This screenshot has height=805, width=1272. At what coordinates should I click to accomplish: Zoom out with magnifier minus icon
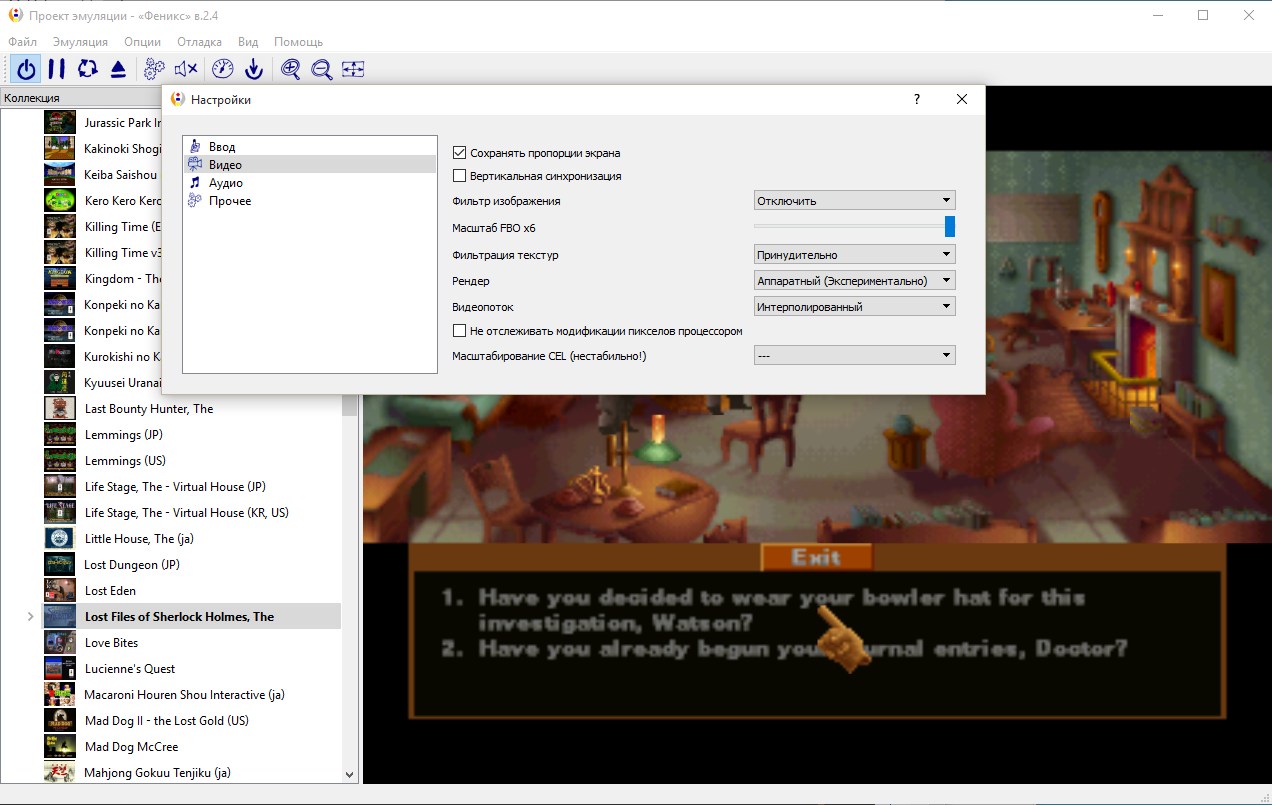[x=321, y=69]
